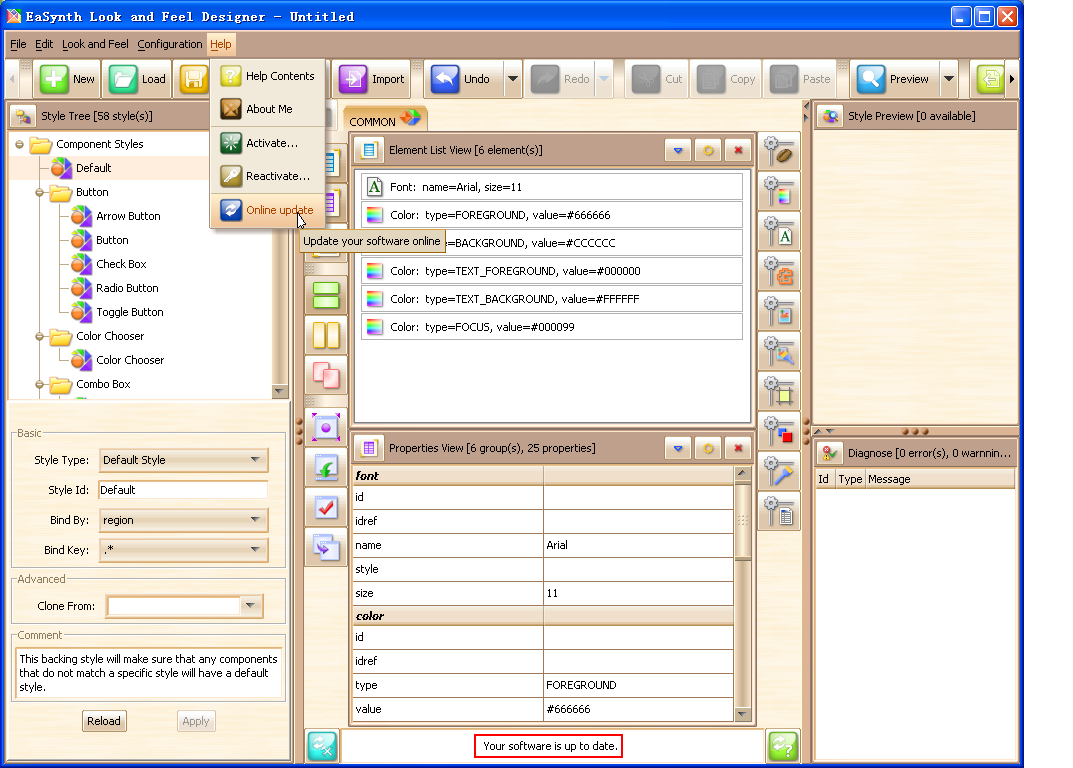Open the Configuration menu
This screenshot has height=768, width=1073.
coord(170,44)
